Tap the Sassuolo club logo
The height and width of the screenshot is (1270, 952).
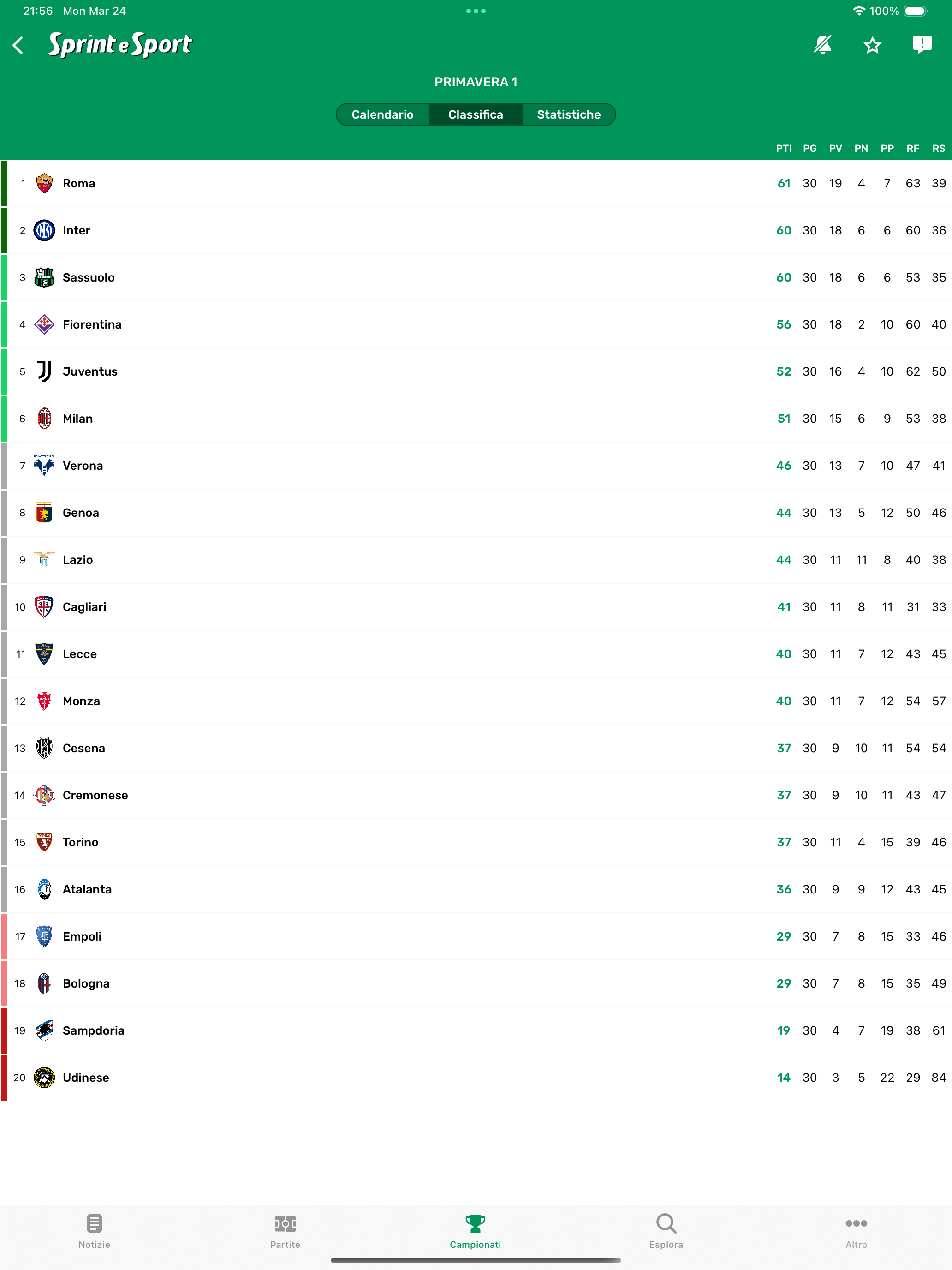tap(44, 277)
